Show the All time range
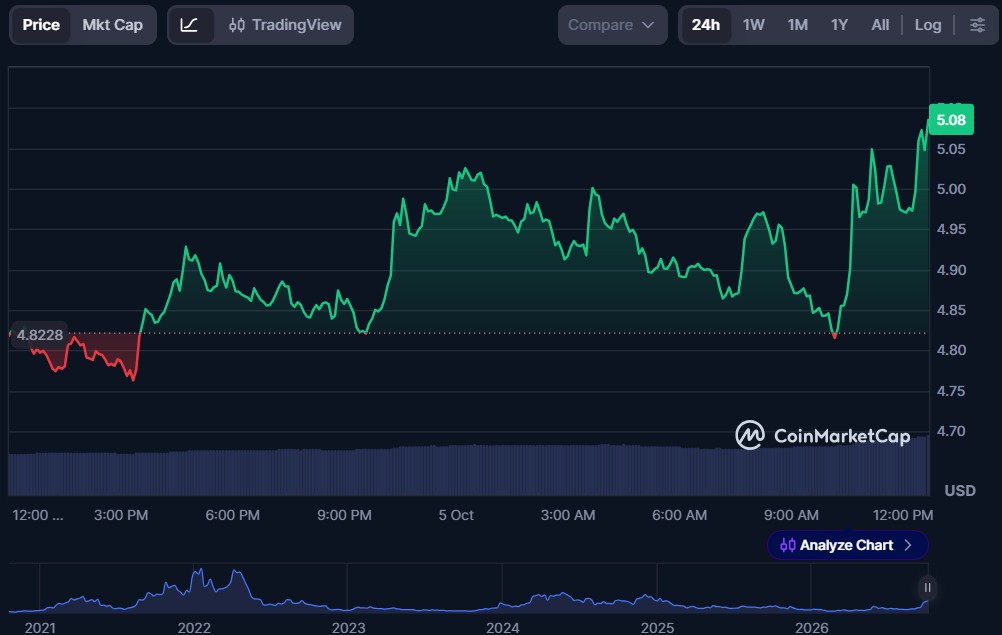 [880, 25]
